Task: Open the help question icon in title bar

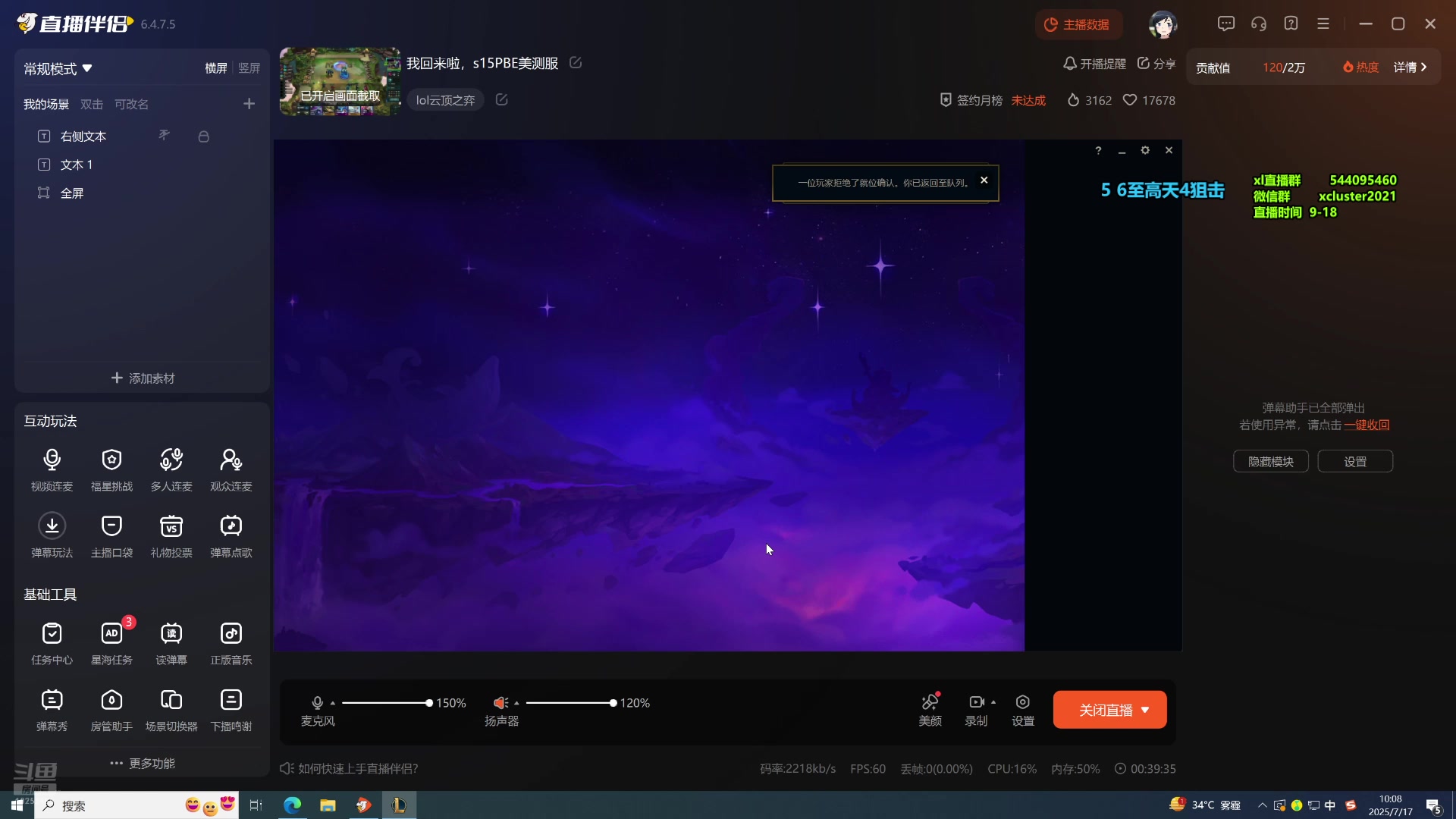Action: pos(1291,24)
